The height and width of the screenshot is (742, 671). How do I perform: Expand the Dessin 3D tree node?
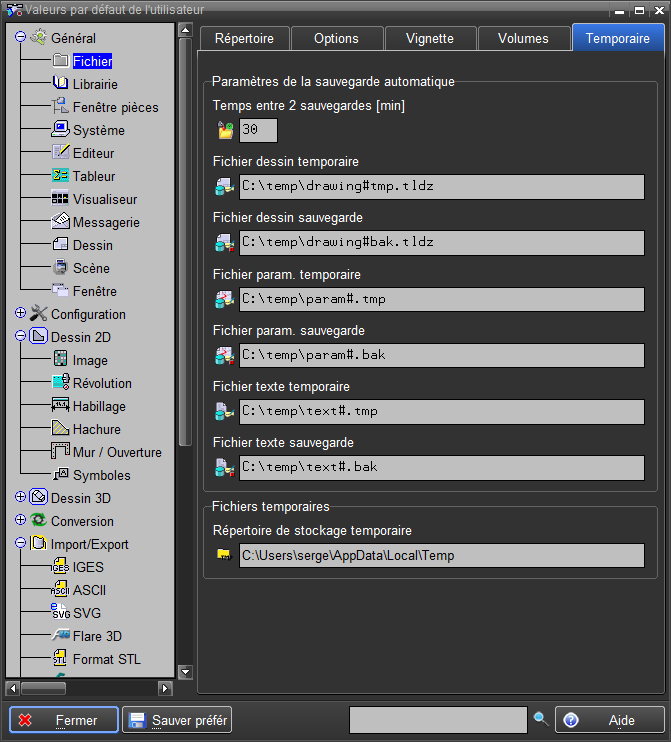point(20,497)
